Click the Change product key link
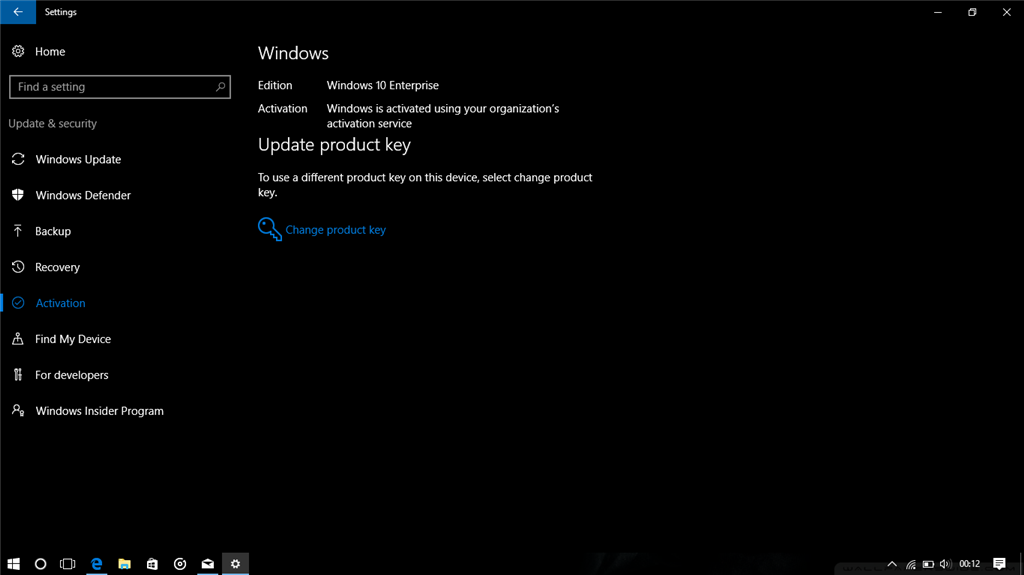 (336, 230)
